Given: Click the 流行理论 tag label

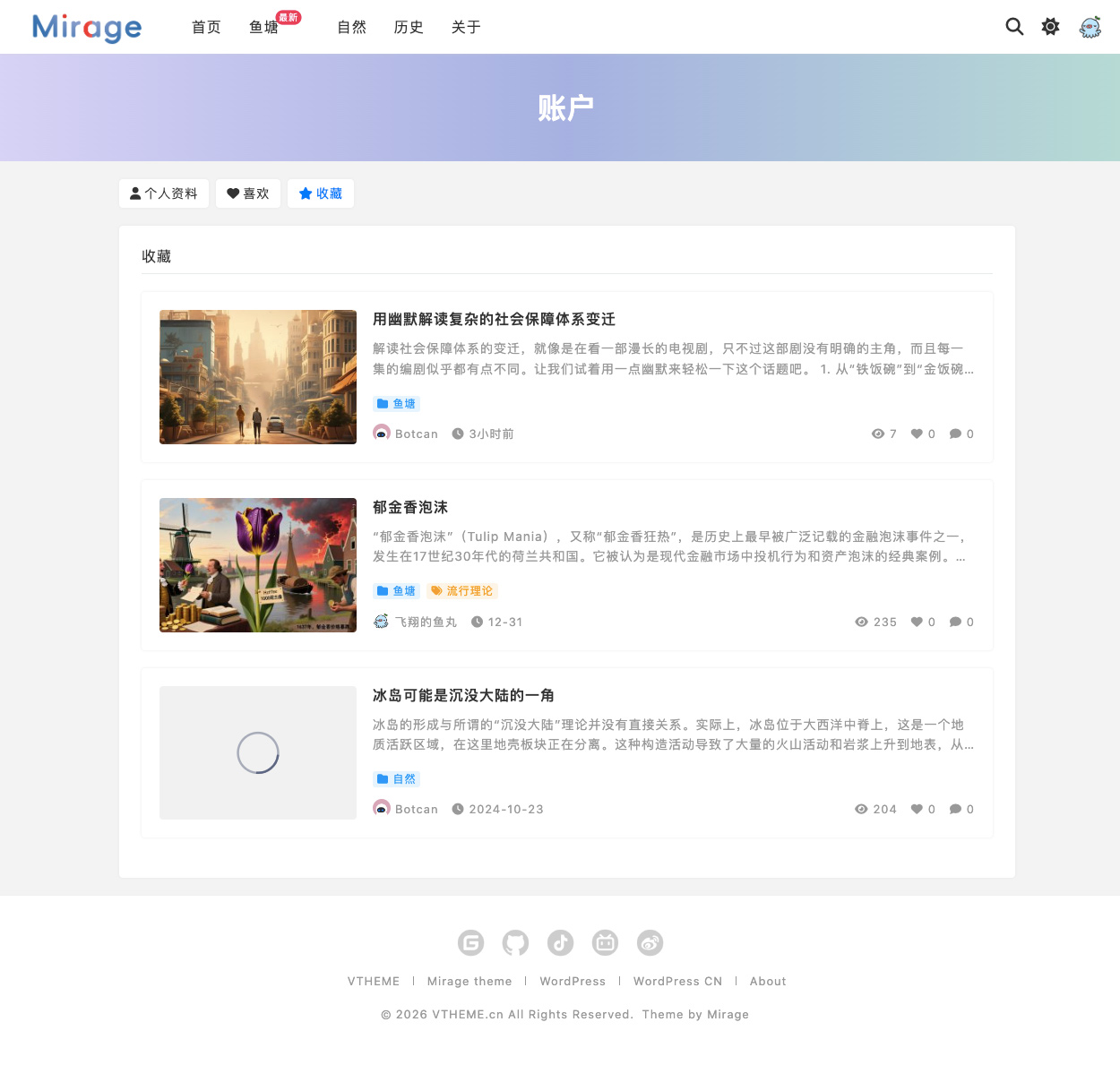Looking at the screenshot, I should coord(462,591).
